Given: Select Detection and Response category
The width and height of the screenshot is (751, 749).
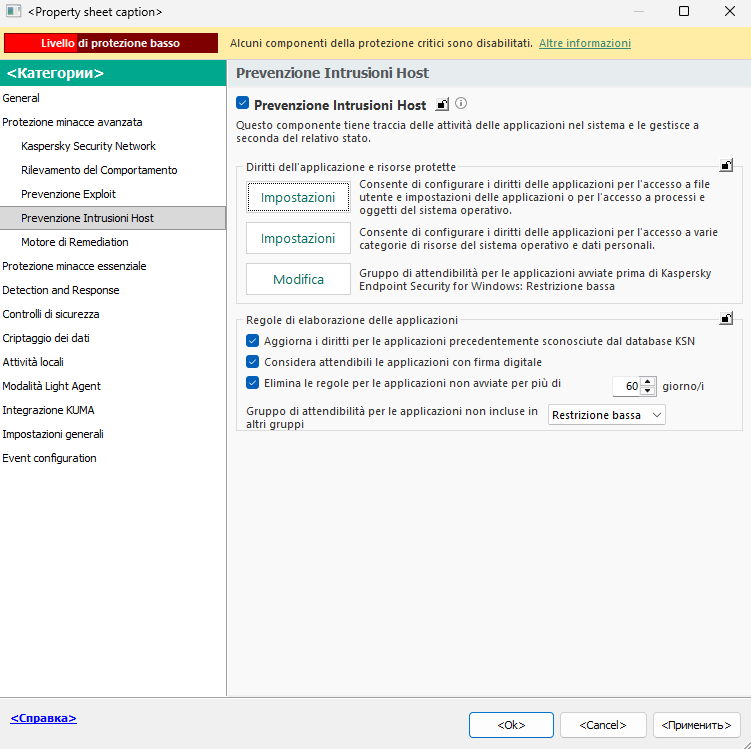Looking at the screenshot, I should point(113,290).
